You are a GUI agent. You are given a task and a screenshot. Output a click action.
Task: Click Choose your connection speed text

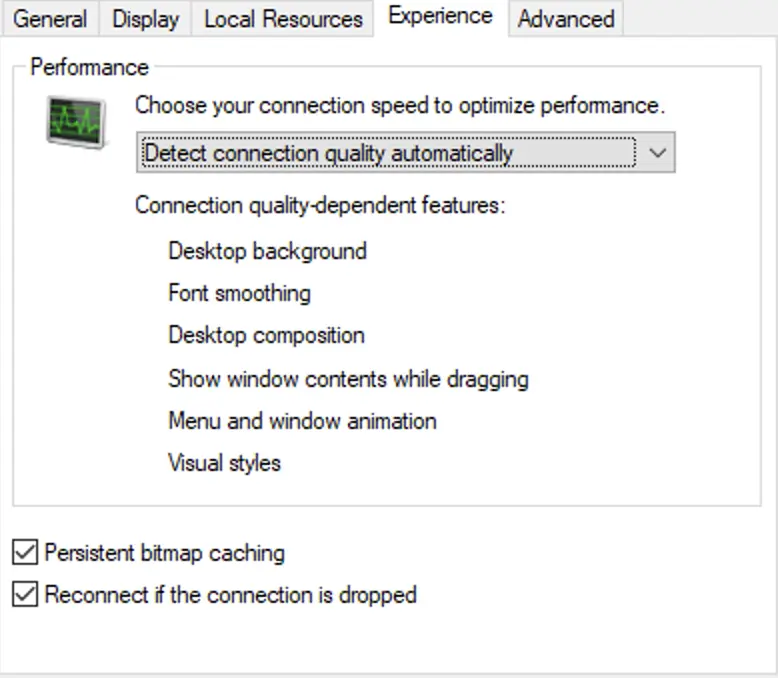point(399,106)
